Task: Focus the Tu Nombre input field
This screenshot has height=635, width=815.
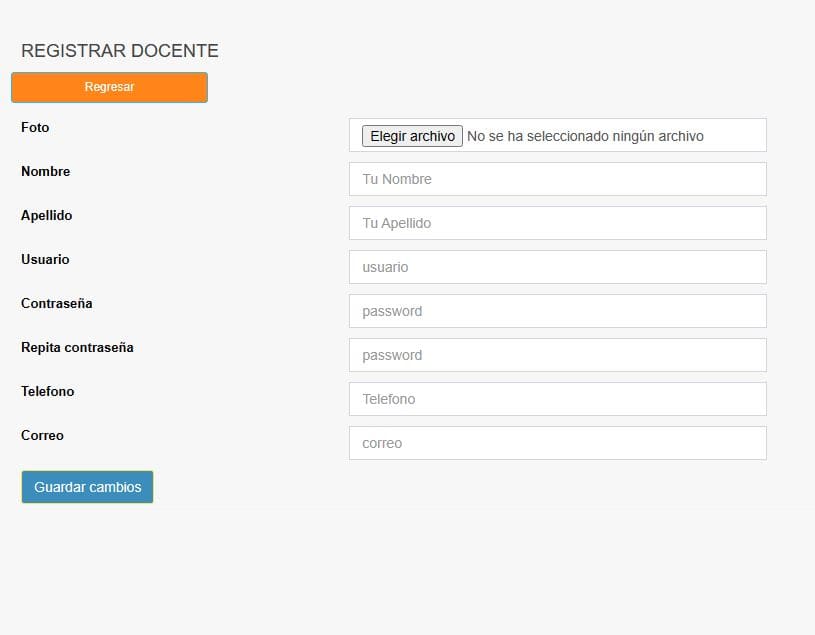Action: [557, 179]
